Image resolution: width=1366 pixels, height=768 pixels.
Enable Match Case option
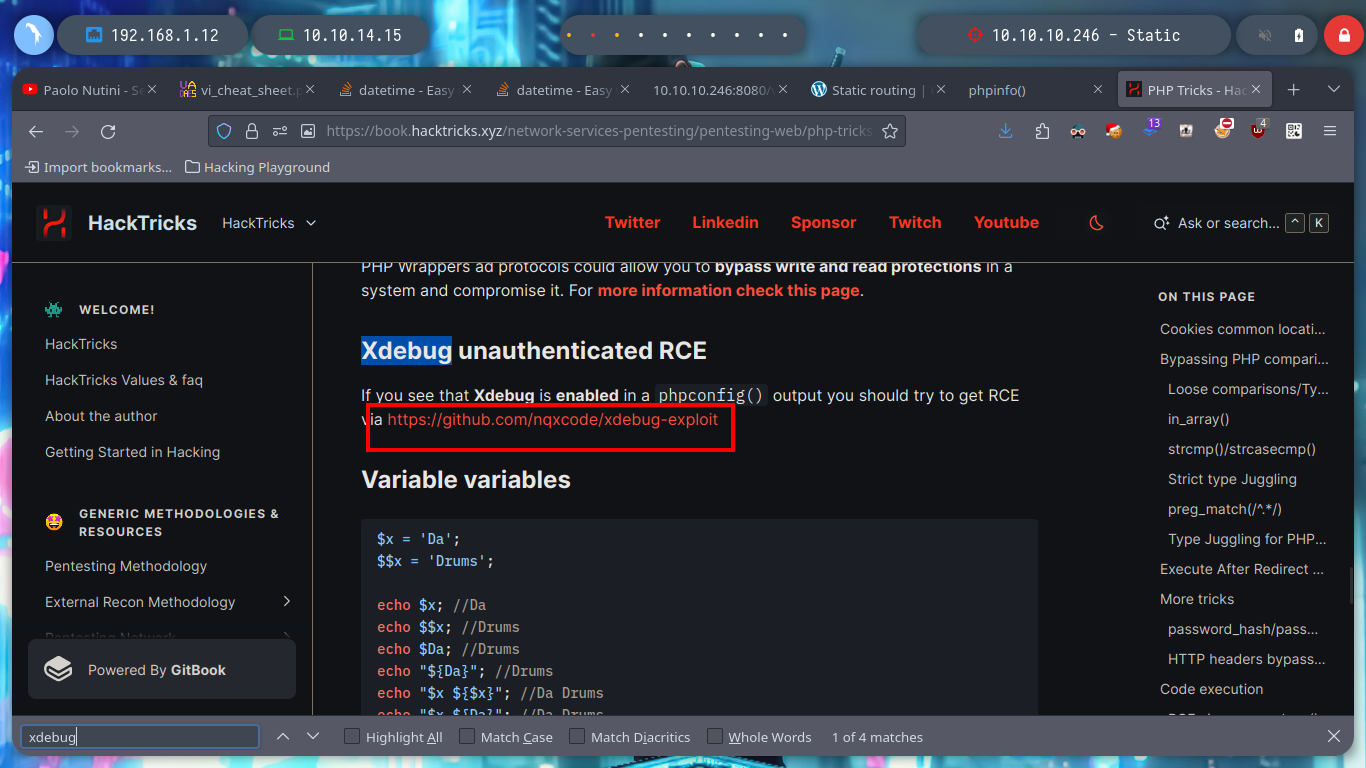tap(467, 737)
